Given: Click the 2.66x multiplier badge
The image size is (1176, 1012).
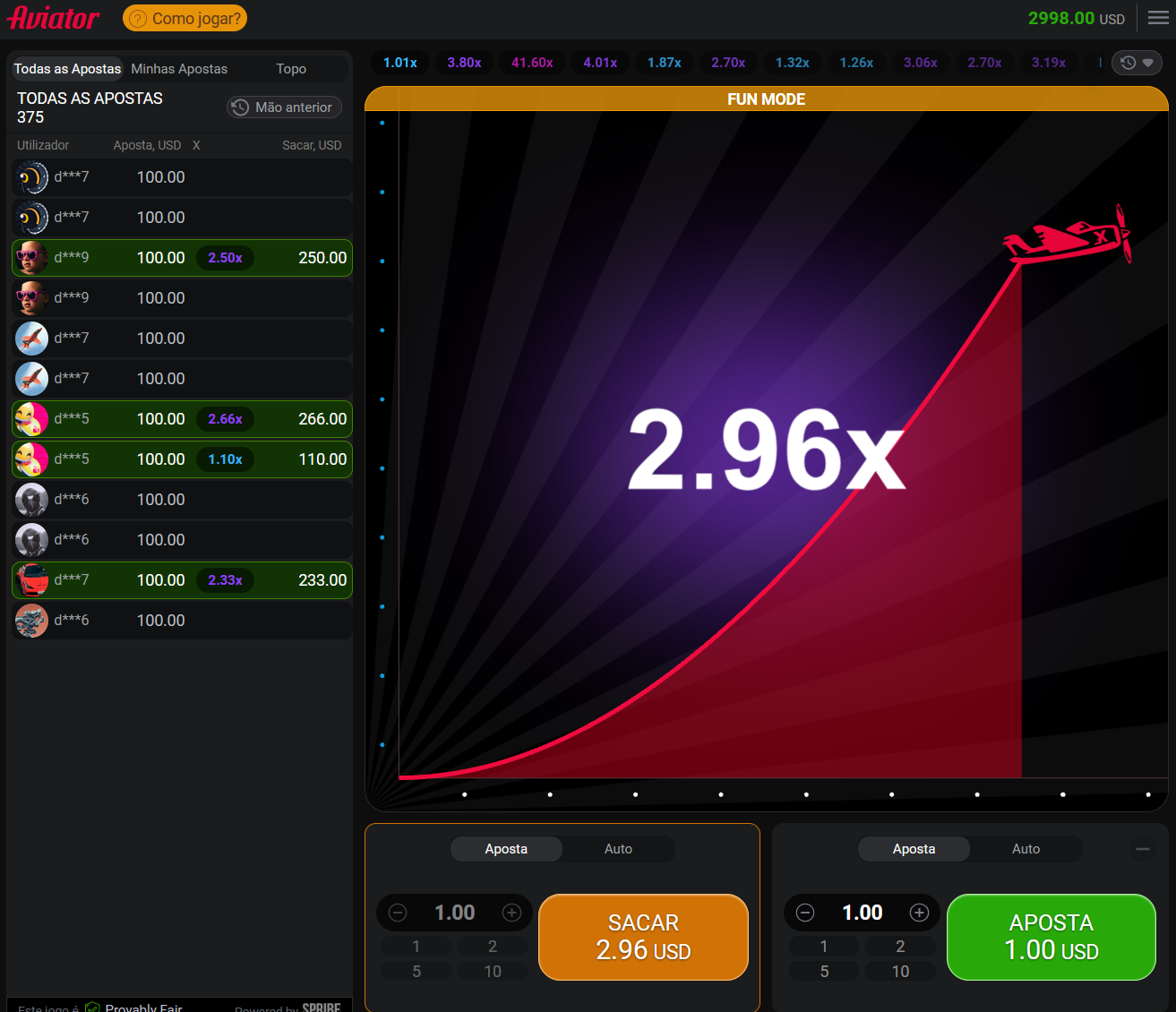Looking at the screenshot, I should click(x=226, y=419).
